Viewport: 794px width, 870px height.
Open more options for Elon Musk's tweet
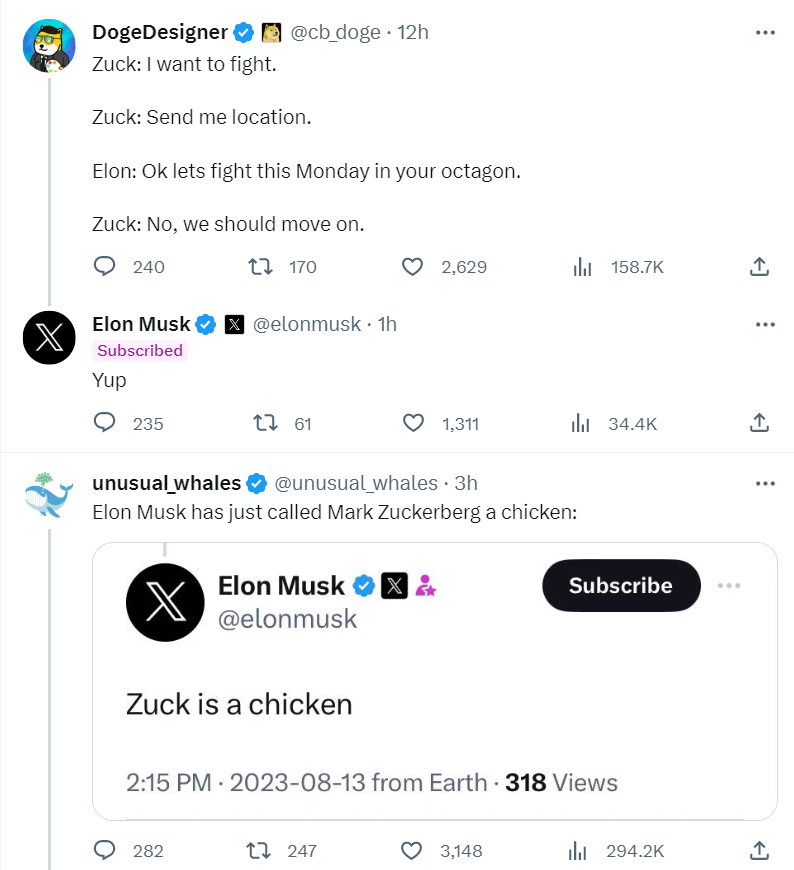765,325
